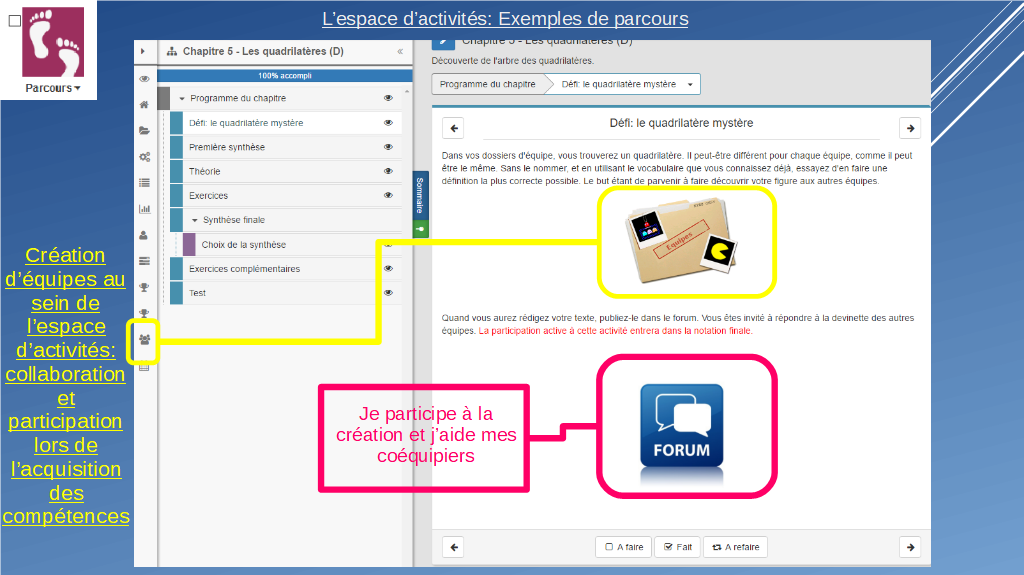The height and width of the screenshot is (575, 1024).
Task: Click the tree panel scrollbar up arrow
Action: click(x=407, y=91)
